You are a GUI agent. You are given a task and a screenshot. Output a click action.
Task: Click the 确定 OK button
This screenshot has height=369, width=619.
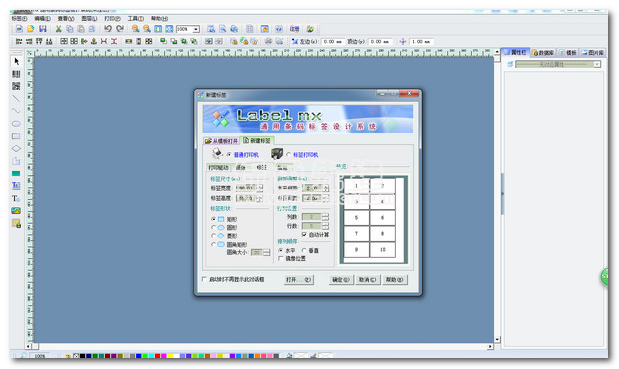341,279
